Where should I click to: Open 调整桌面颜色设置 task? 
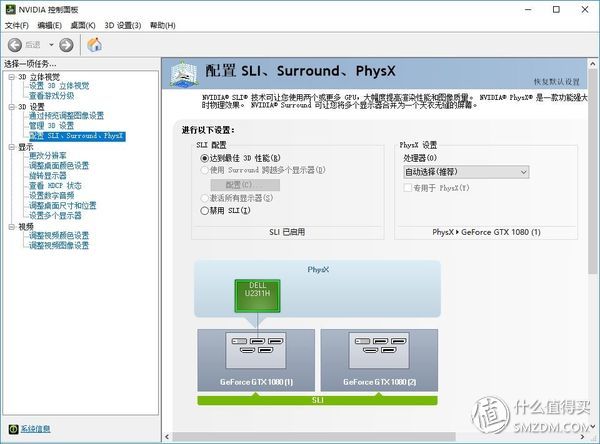(x=59, y=166)
